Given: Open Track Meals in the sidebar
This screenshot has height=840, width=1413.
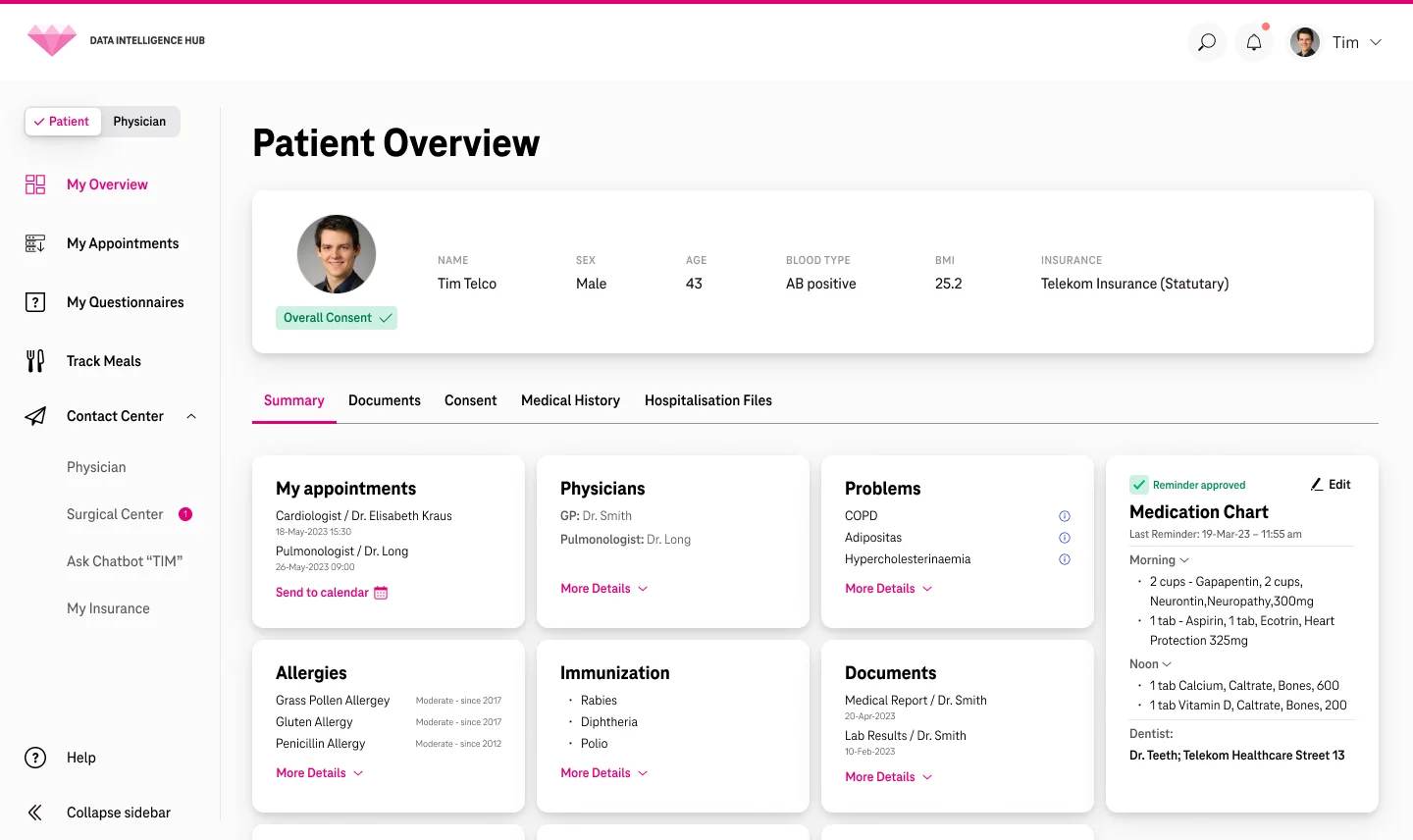Looking at the screenshot, I should [x=103, y=361].
